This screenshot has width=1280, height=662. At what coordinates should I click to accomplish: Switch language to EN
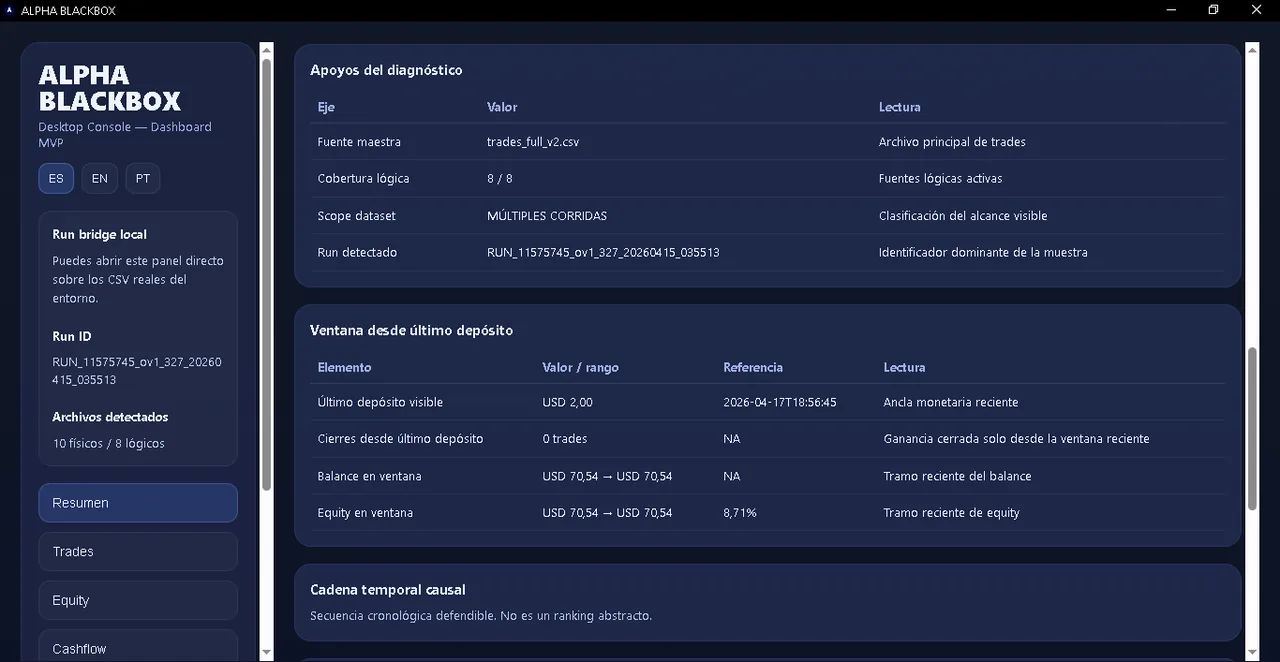tap(100, 179)
